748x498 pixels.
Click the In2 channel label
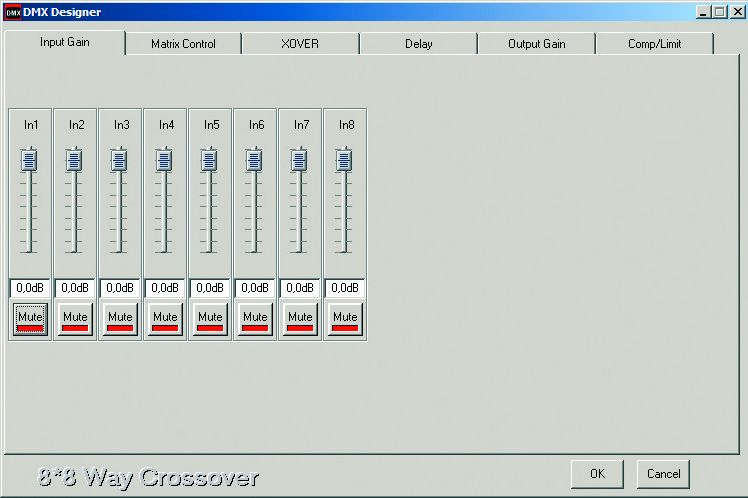pos(76,125)
